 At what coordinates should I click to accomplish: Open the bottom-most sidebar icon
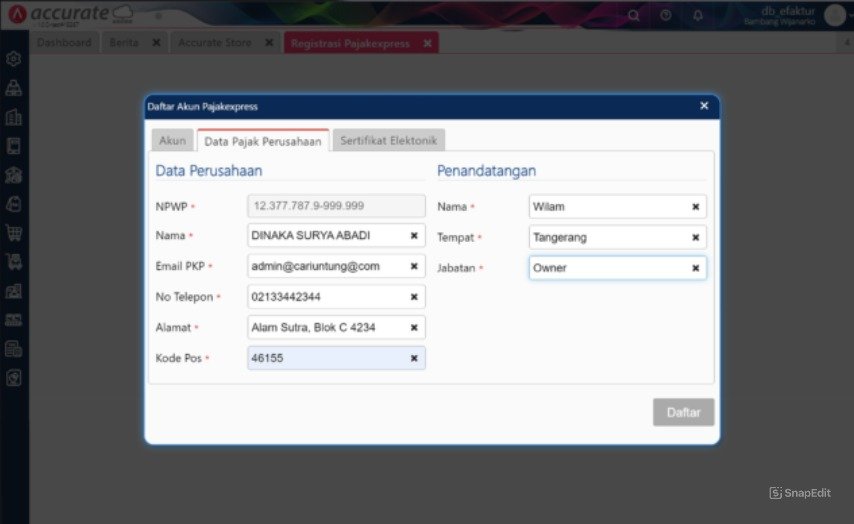14,377
